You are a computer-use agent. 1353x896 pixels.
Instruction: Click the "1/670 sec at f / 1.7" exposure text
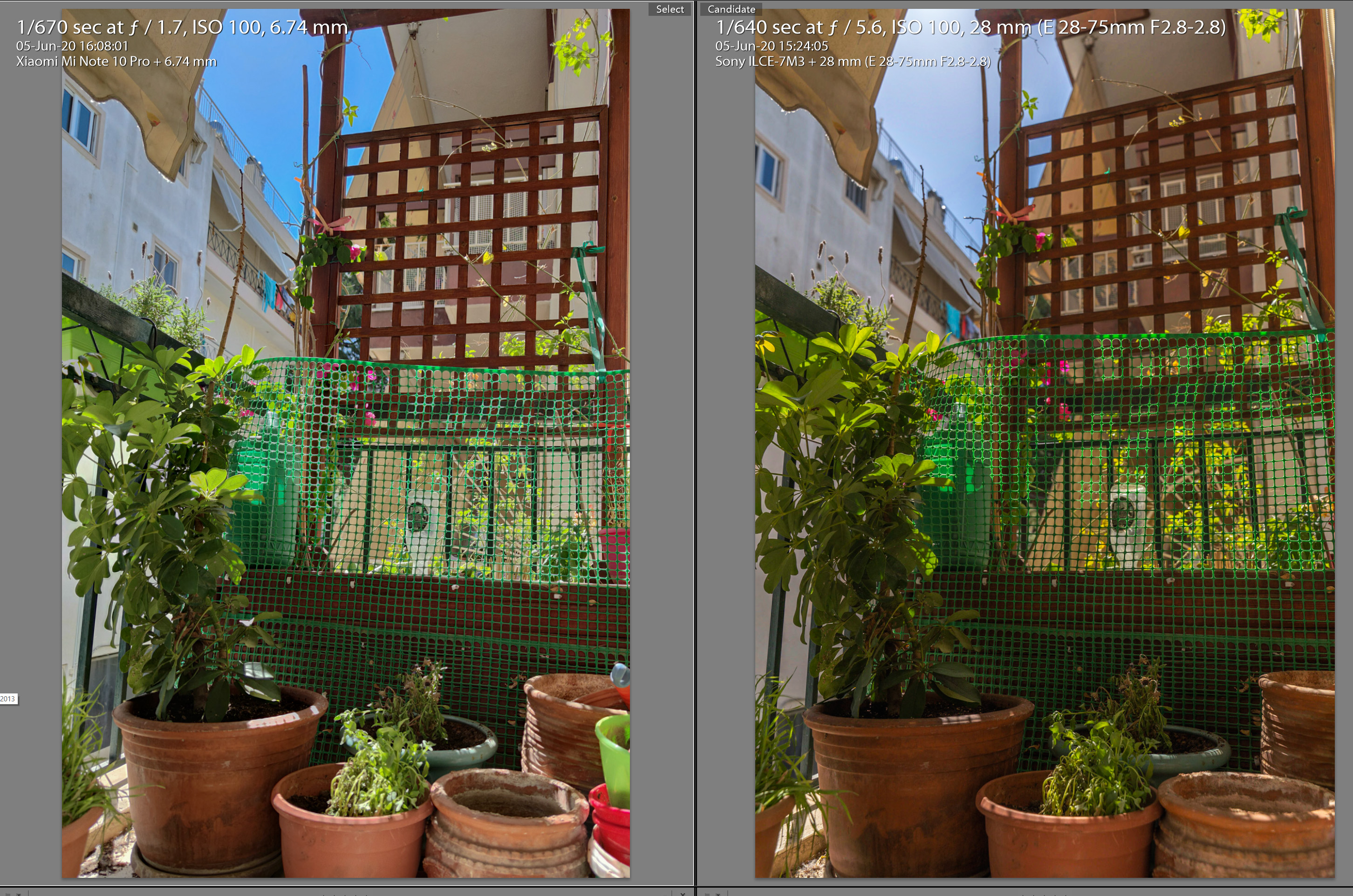(182, 27)
